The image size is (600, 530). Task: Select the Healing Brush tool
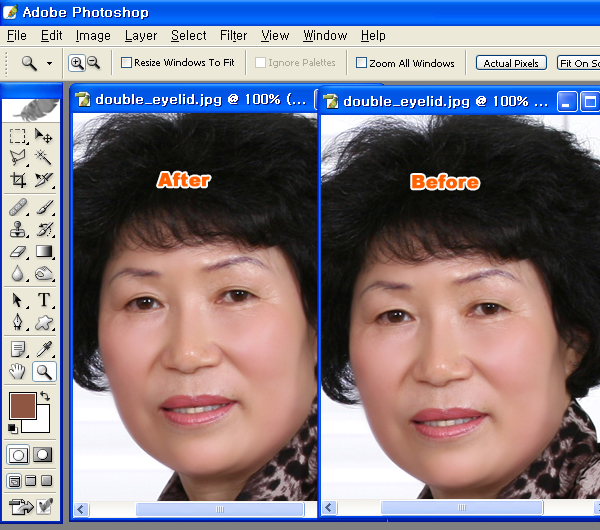(18, 207)
